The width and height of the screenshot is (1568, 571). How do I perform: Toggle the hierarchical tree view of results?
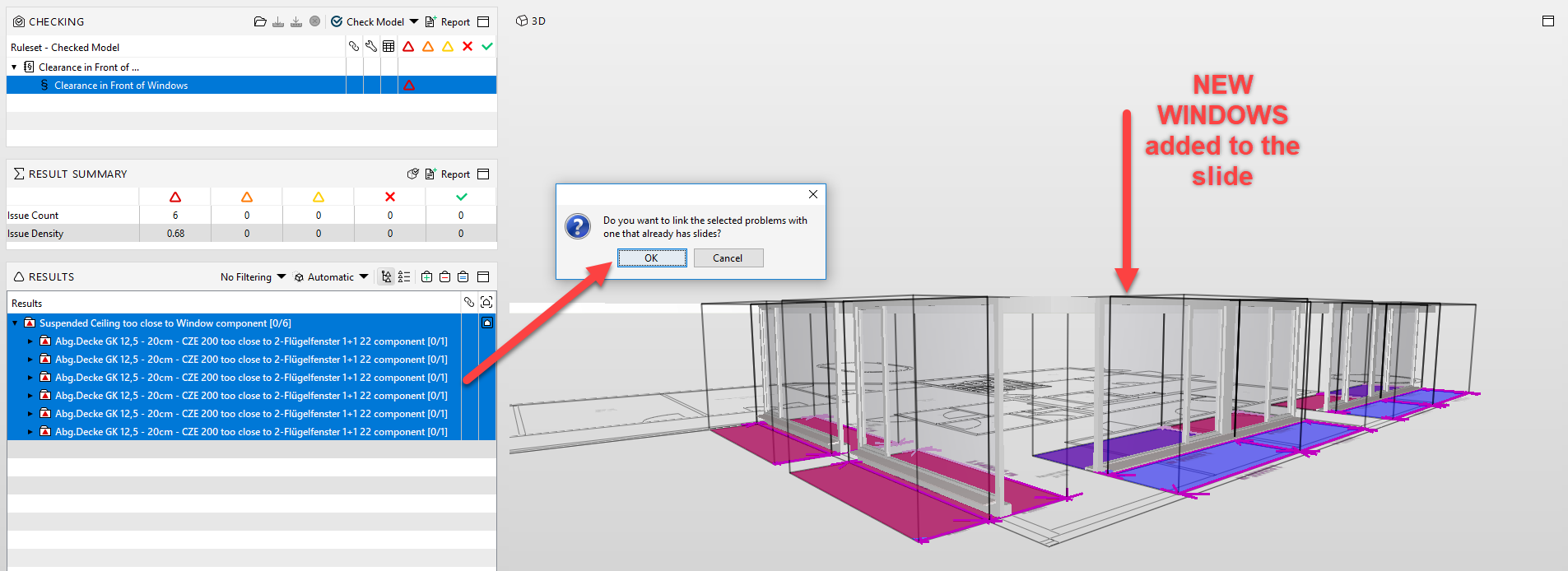click(386, 276)
